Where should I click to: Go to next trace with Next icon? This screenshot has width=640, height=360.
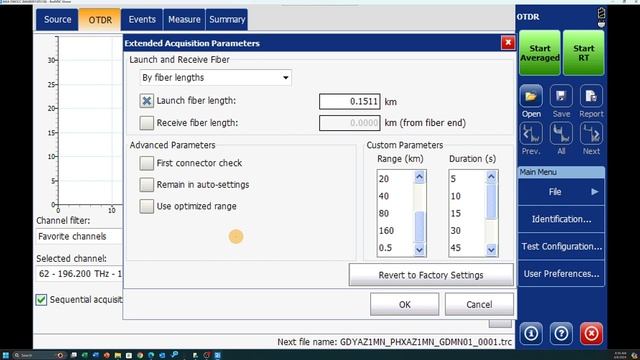click(x=591, y=133)
